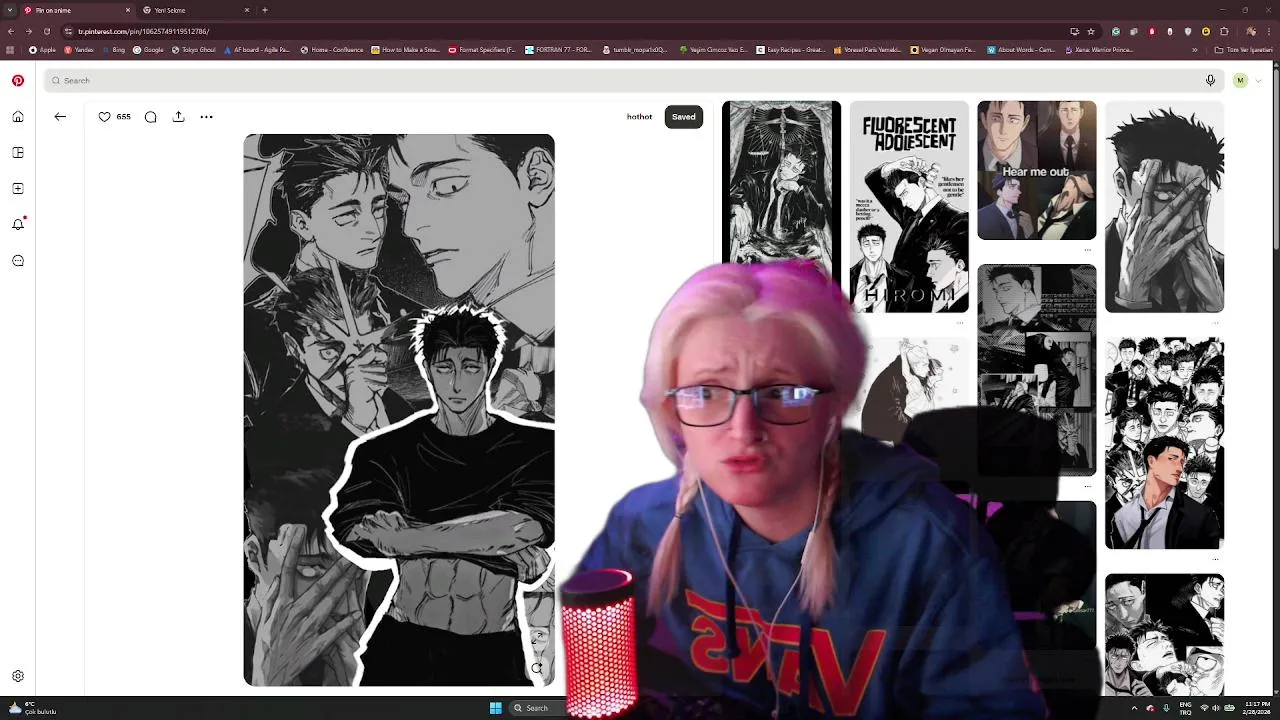Viewport: 1280px width, 720px height.
Task: Open messages chat icon in sidebar
Action: point(18,261)
